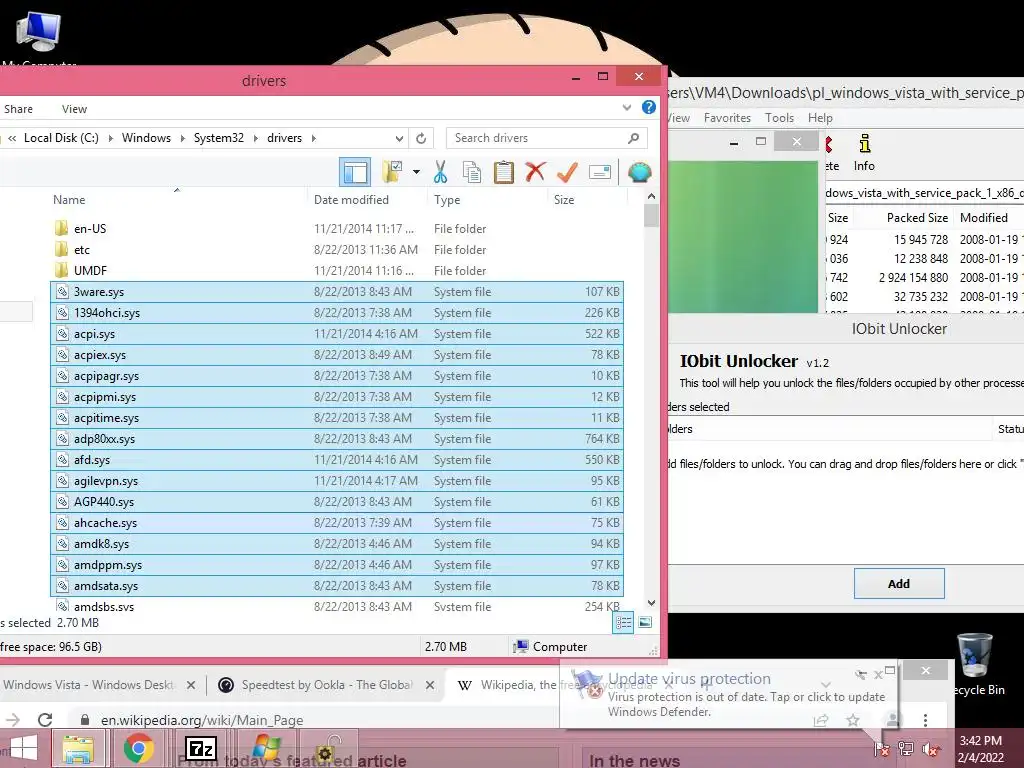The width and height of the screenshot is (1024, 768).
Task: Select the etc folder
Action: (337, 249)
